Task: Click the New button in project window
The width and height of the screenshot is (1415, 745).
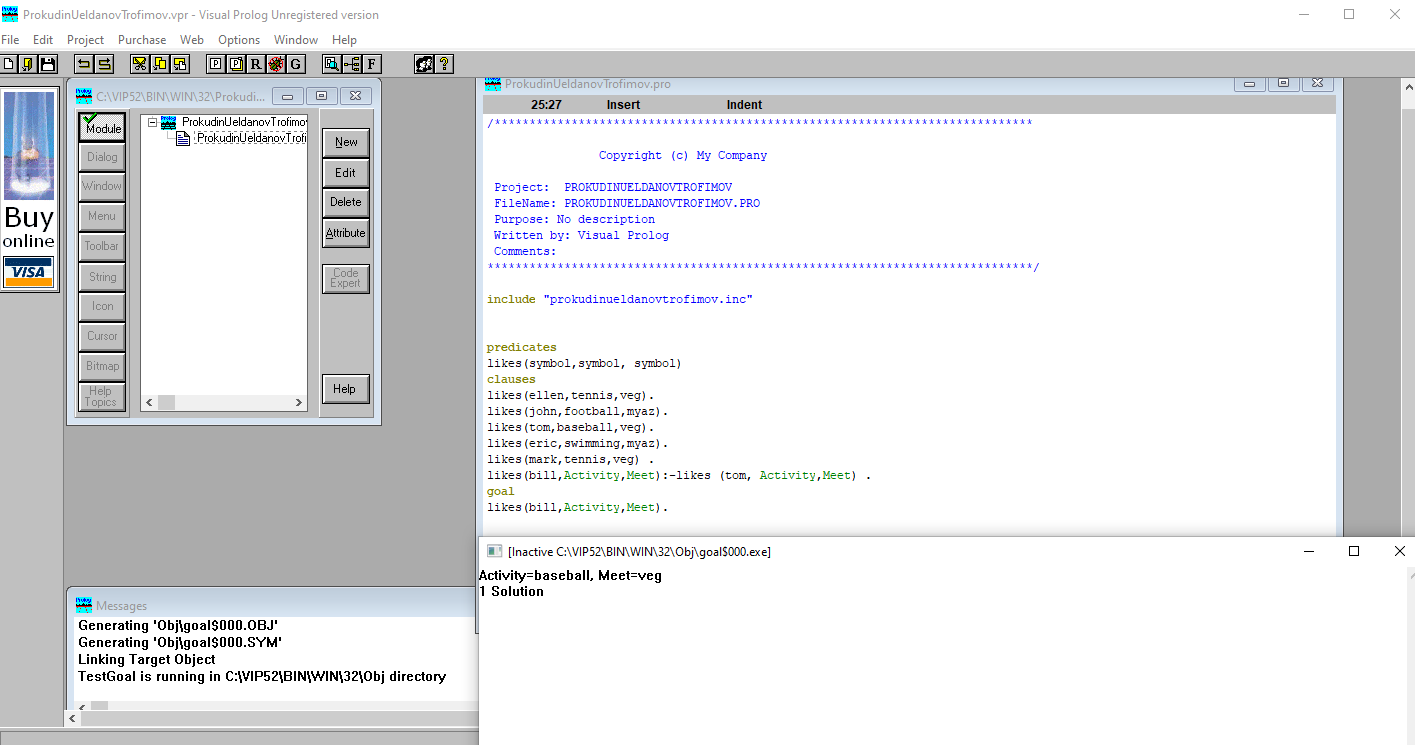Action: point(346,142)
